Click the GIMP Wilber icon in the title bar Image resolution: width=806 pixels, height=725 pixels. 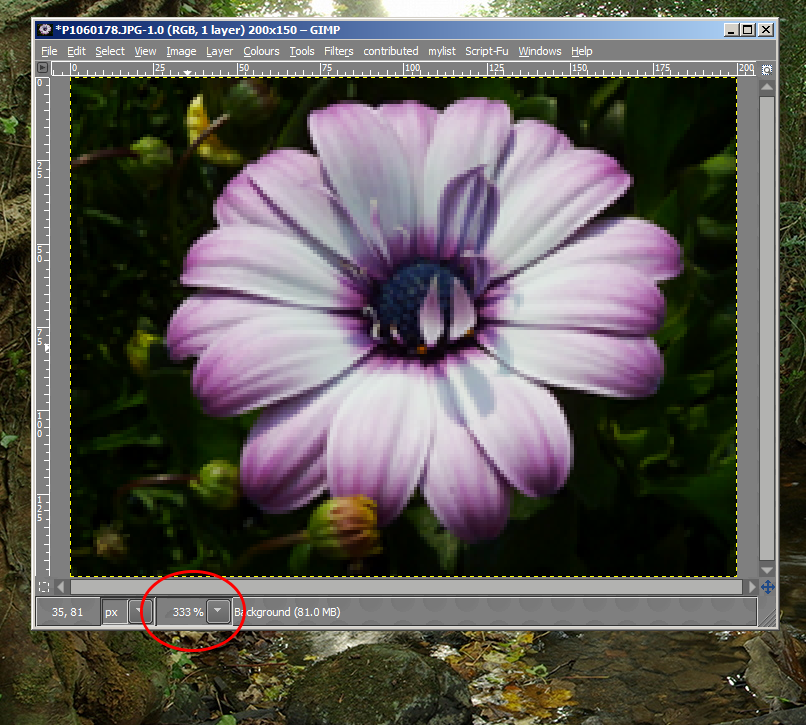45,30
